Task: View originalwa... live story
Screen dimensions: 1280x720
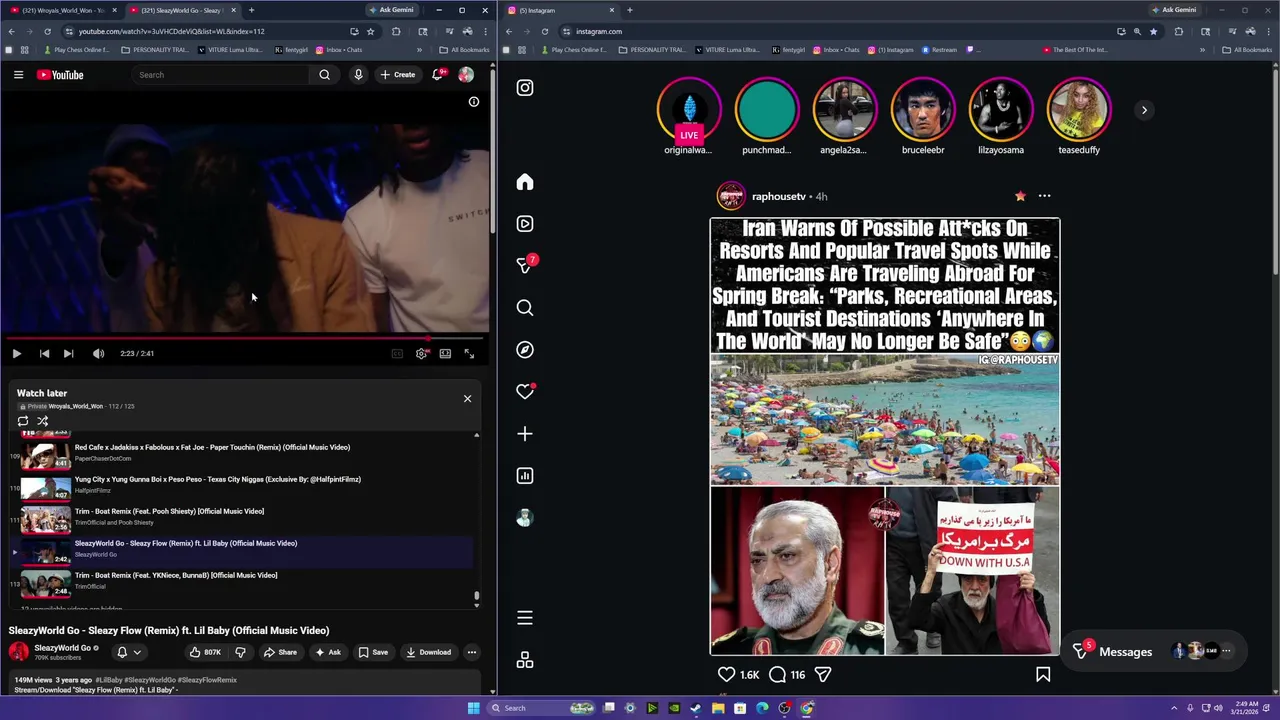Action: (689, 110)
